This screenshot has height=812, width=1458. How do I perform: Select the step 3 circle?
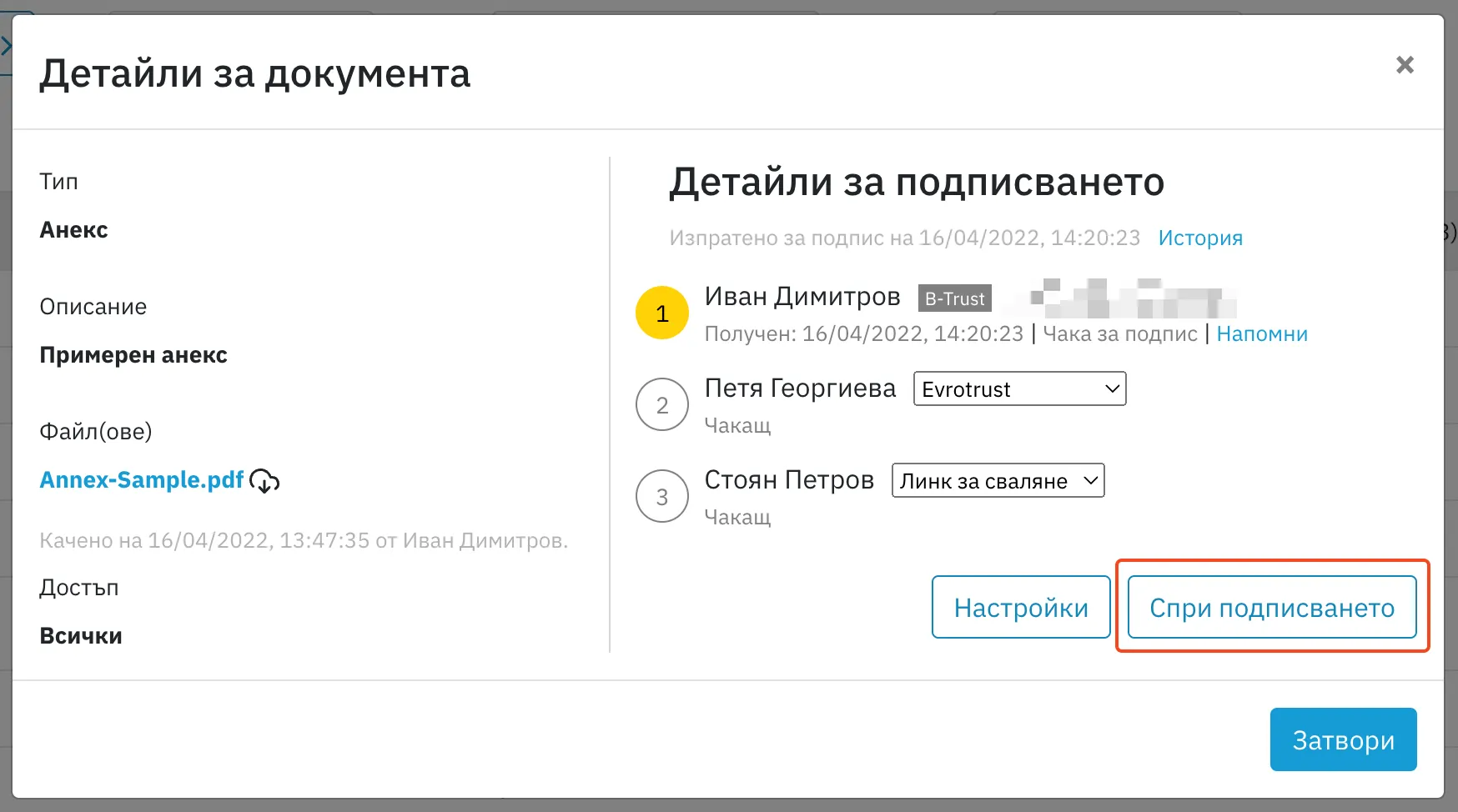click(x=662, y=497)
